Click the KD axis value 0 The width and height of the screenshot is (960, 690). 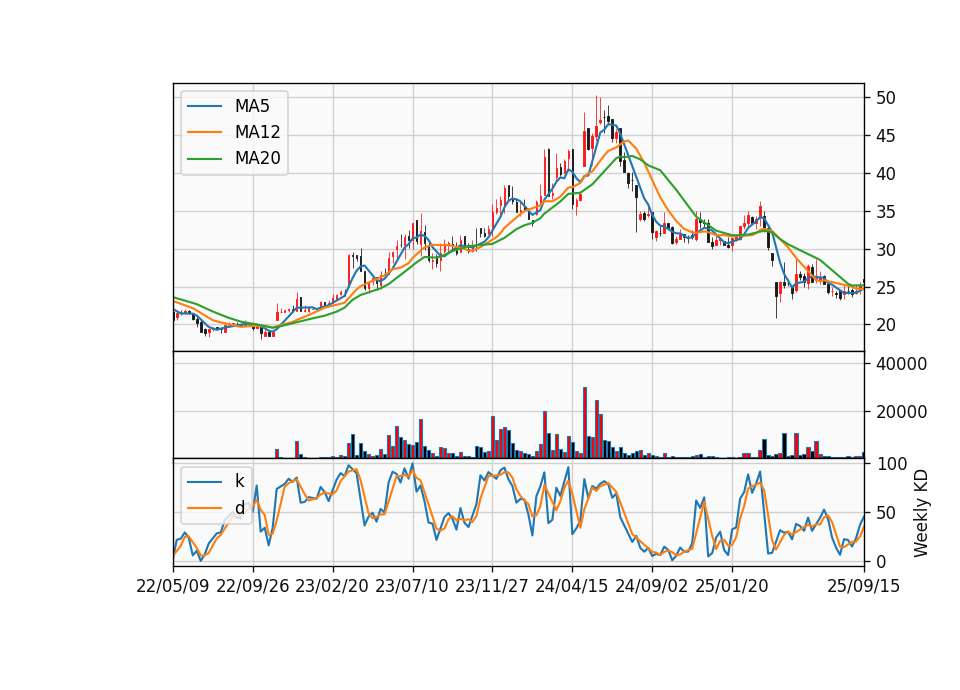click(880, 561)
